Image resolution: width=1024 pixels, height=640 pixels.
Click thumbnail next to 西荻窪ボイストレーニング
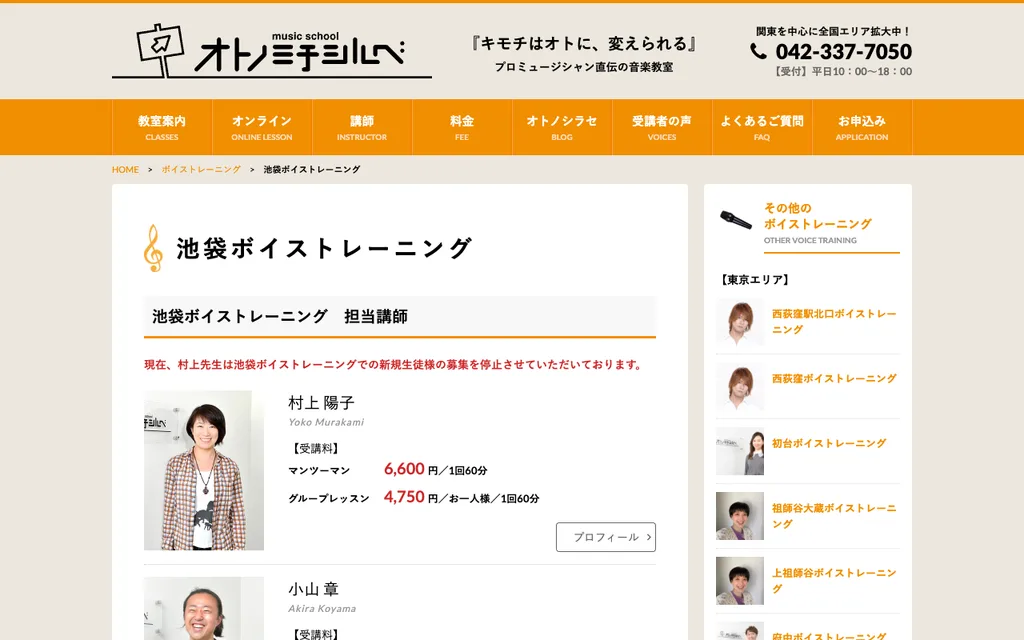740,387
